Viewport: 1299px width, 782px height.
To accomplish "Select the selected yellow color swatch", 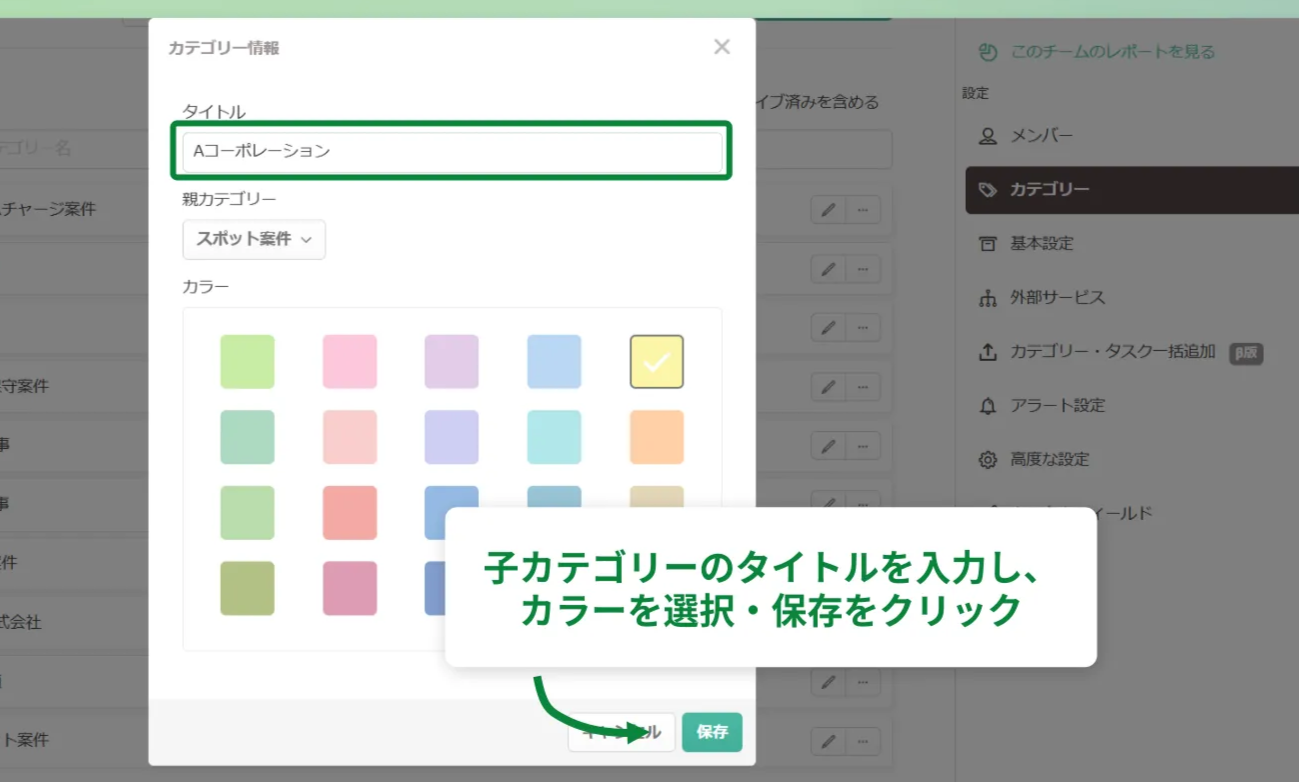I will [656, 361].
